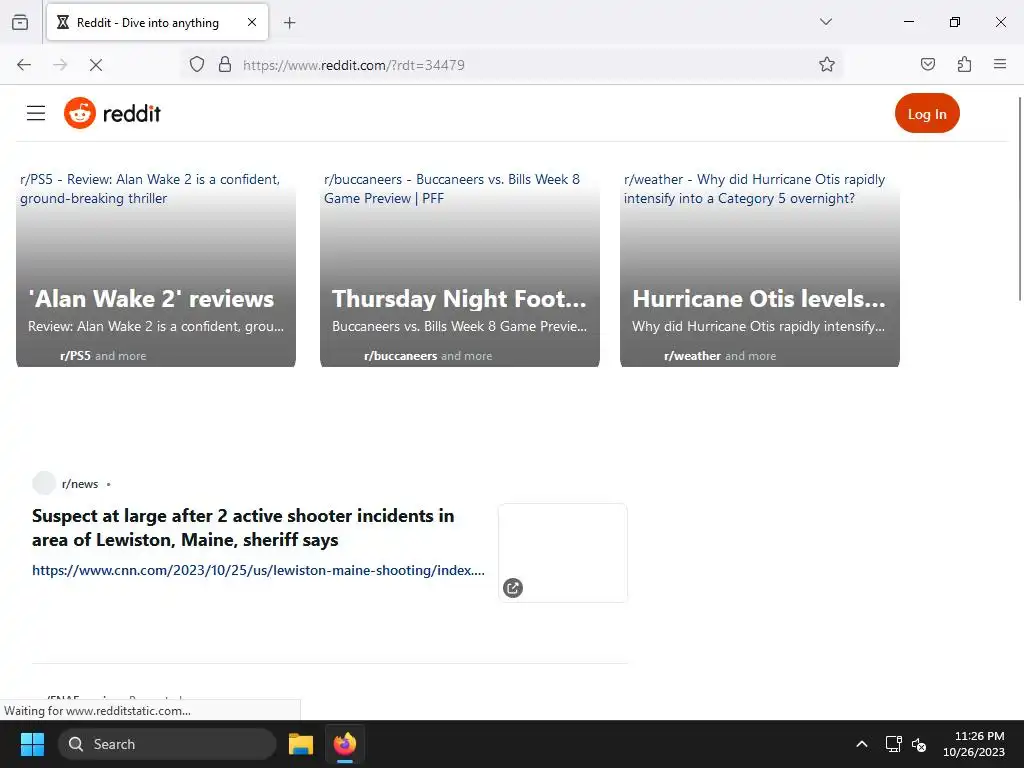The image size is (1024, 768).
Task: Click r/PS5 label on Alan Wake card
Action: [x=75, y=356]
